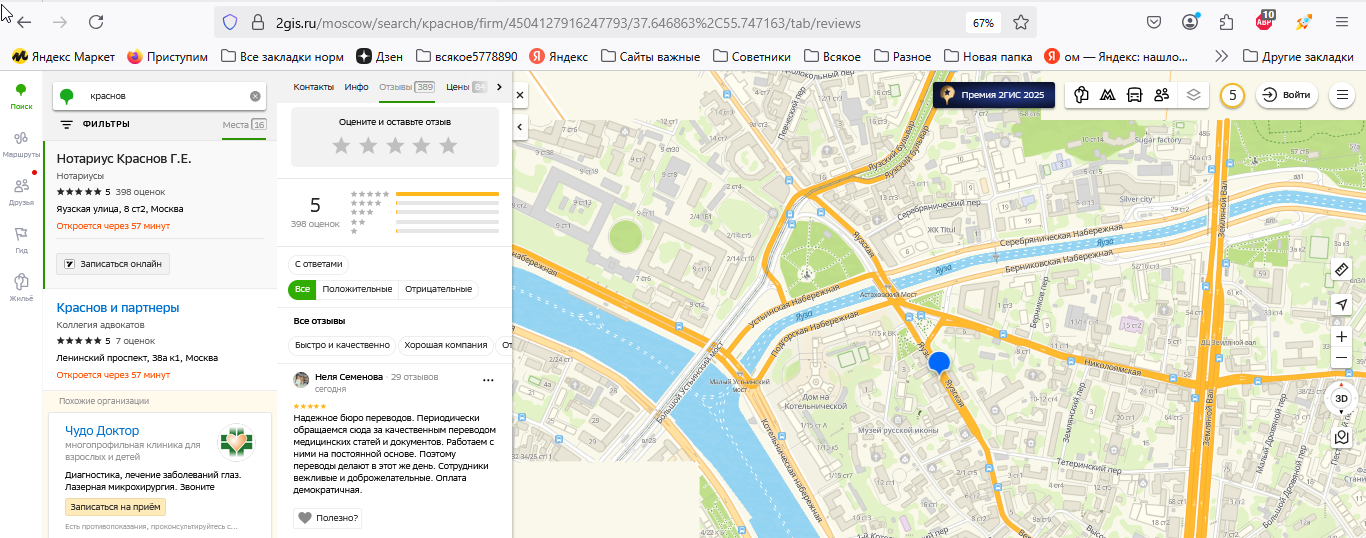Switch to the Цены tab
The width and height of the screenshot is (1366, 538).
coord(466,87)
